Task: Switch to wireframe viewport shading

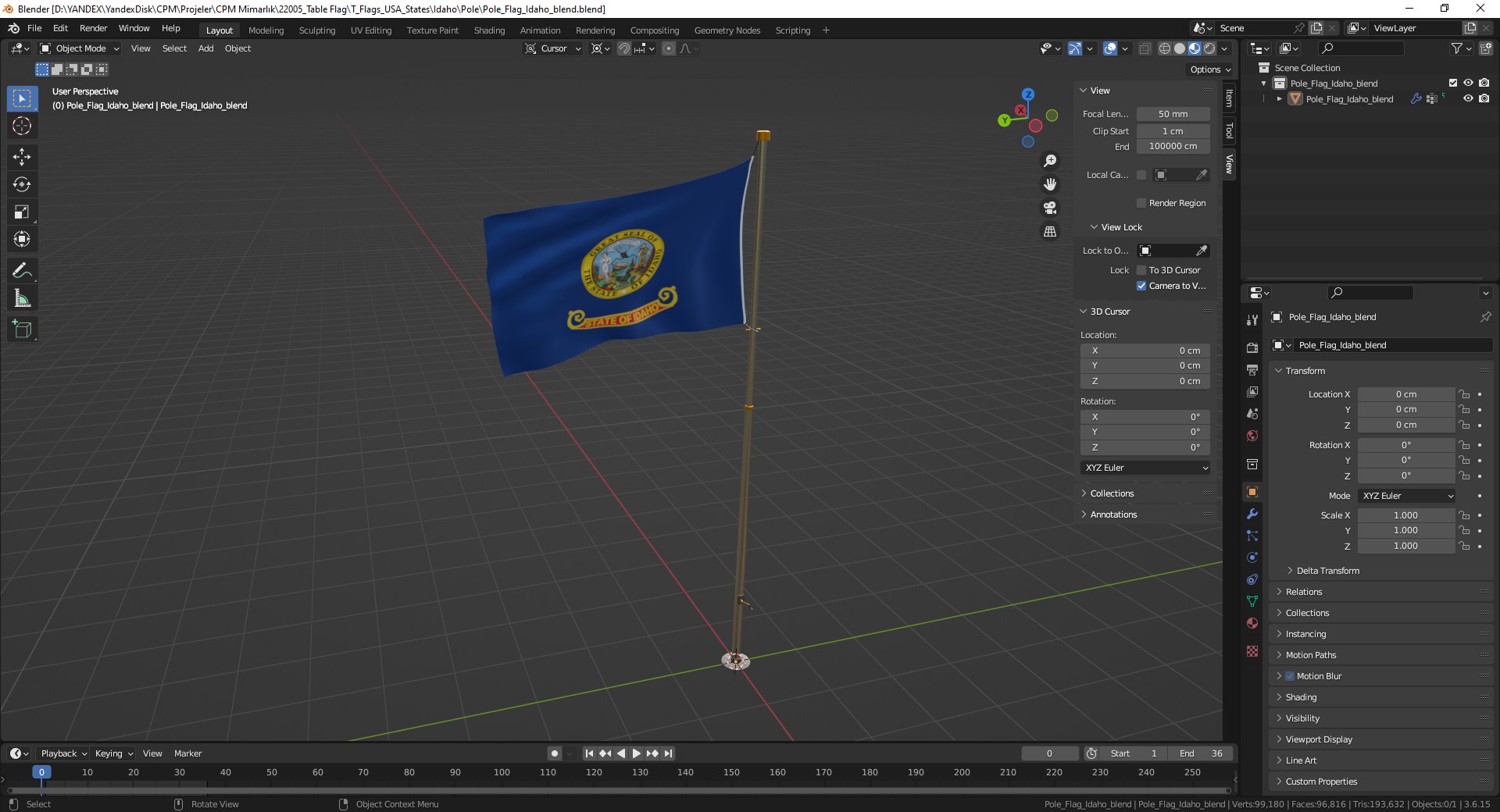Action: (1164, 48)
